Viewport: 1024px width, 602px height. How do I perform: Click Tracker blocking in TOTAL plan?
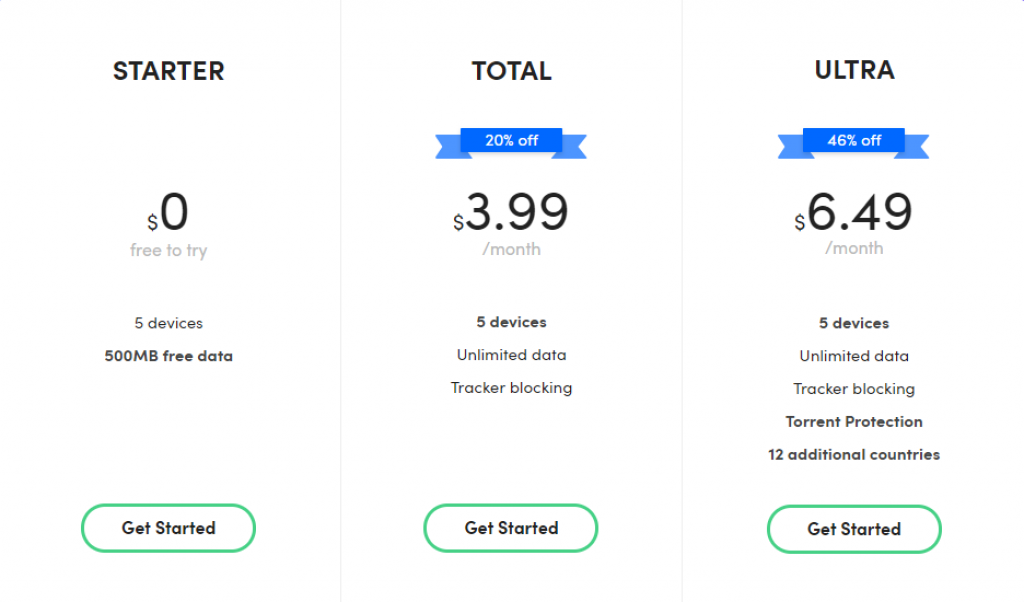tap(511, 388)
